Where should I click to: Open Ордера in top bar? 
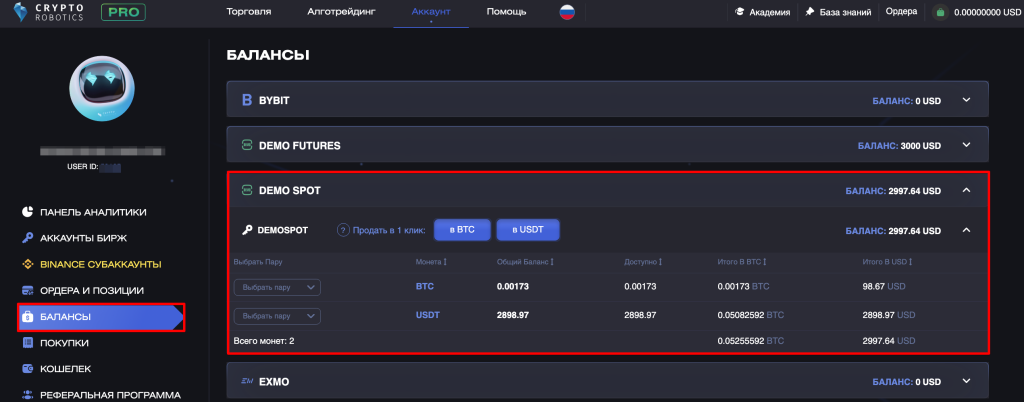(x=901, y=11)
